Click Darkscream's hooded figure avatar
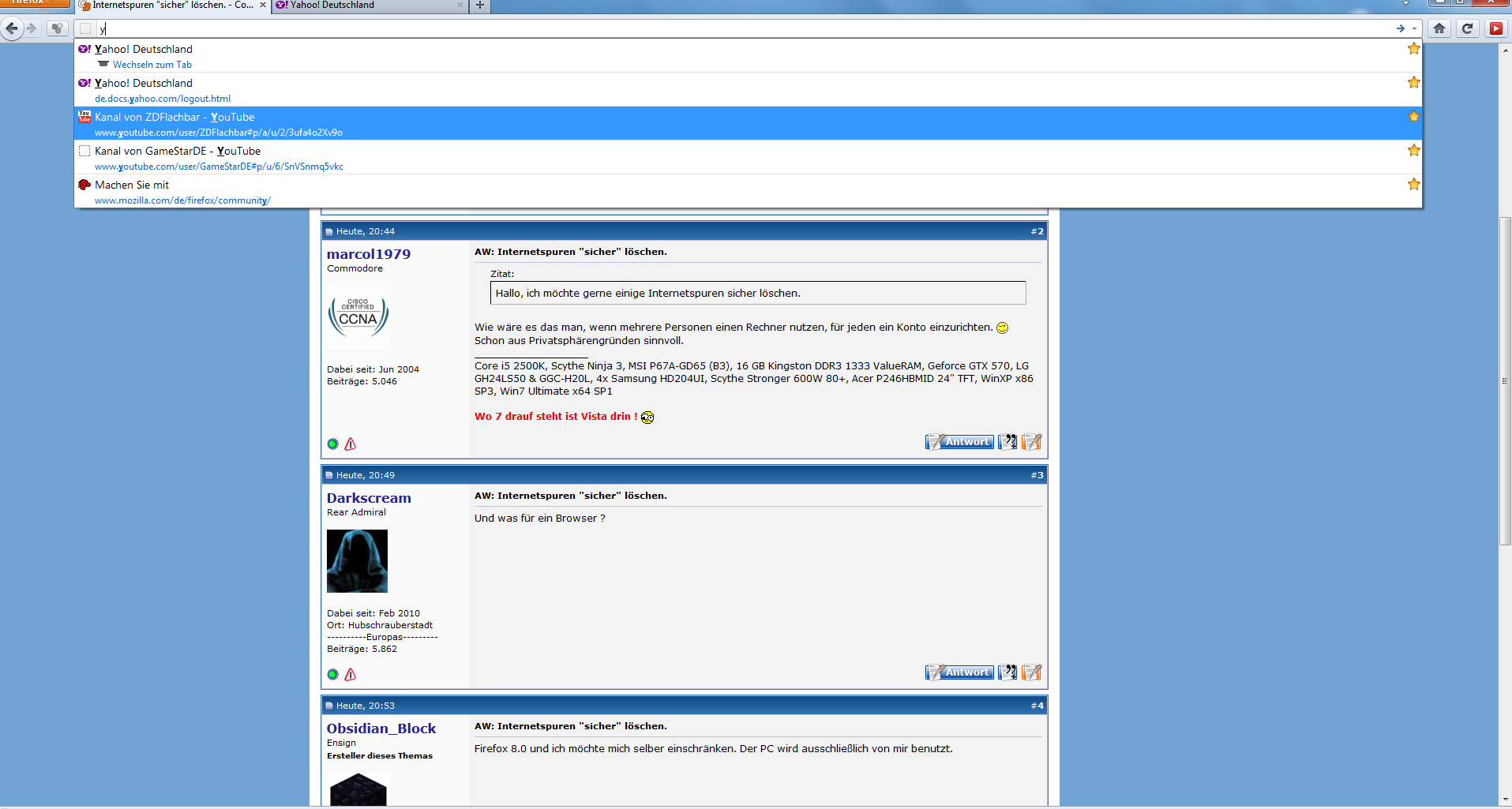Image resolution: width=1512 pixels, height=809 pixels. click(357, 561)
